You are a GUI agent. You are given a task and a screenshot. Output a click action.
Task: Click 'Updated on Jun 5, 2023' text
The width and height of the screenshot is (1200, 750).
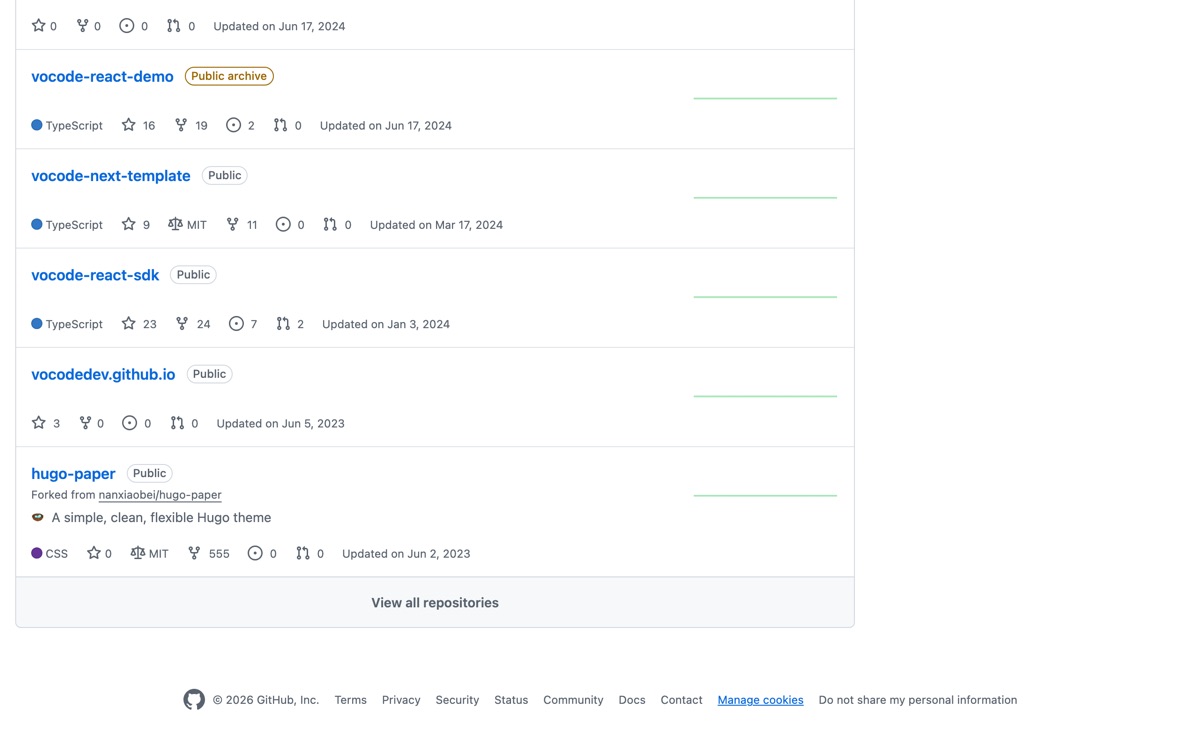pos(280,423)
